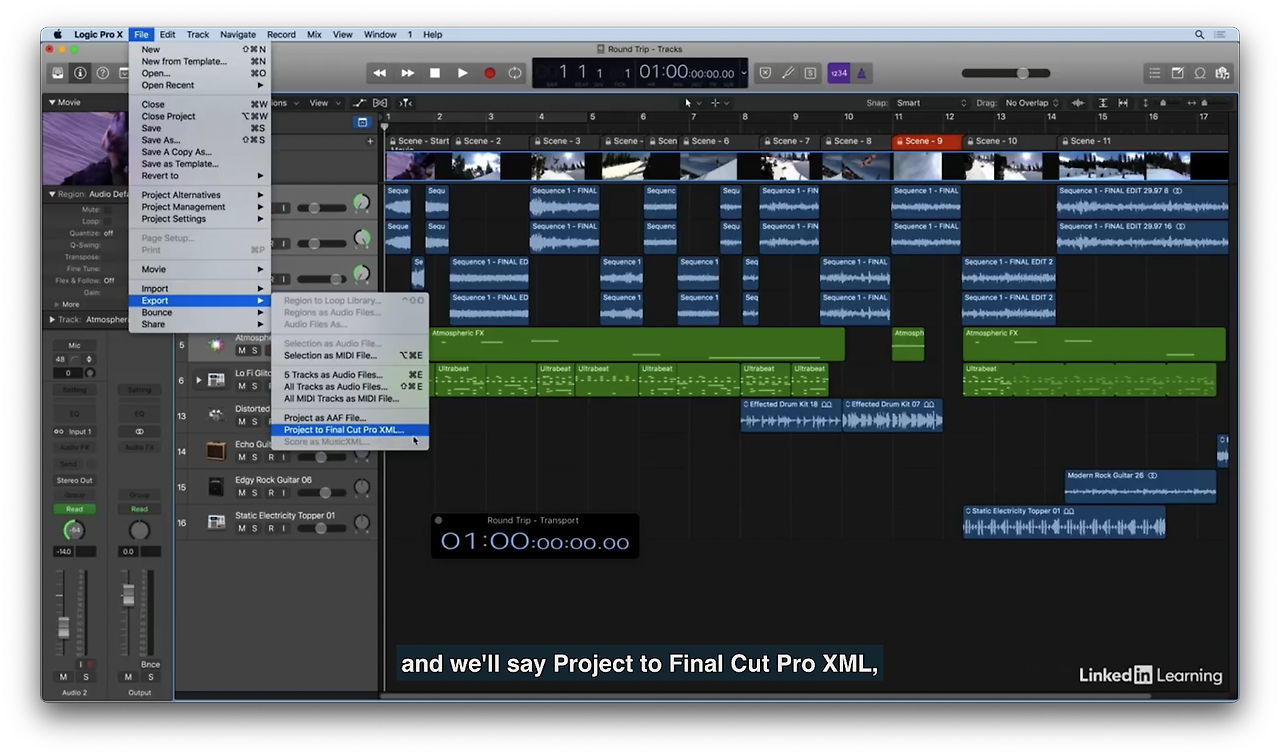Click the Replace mode icon
Viewport: 1280px width, 756px height.
click(766, 73)
